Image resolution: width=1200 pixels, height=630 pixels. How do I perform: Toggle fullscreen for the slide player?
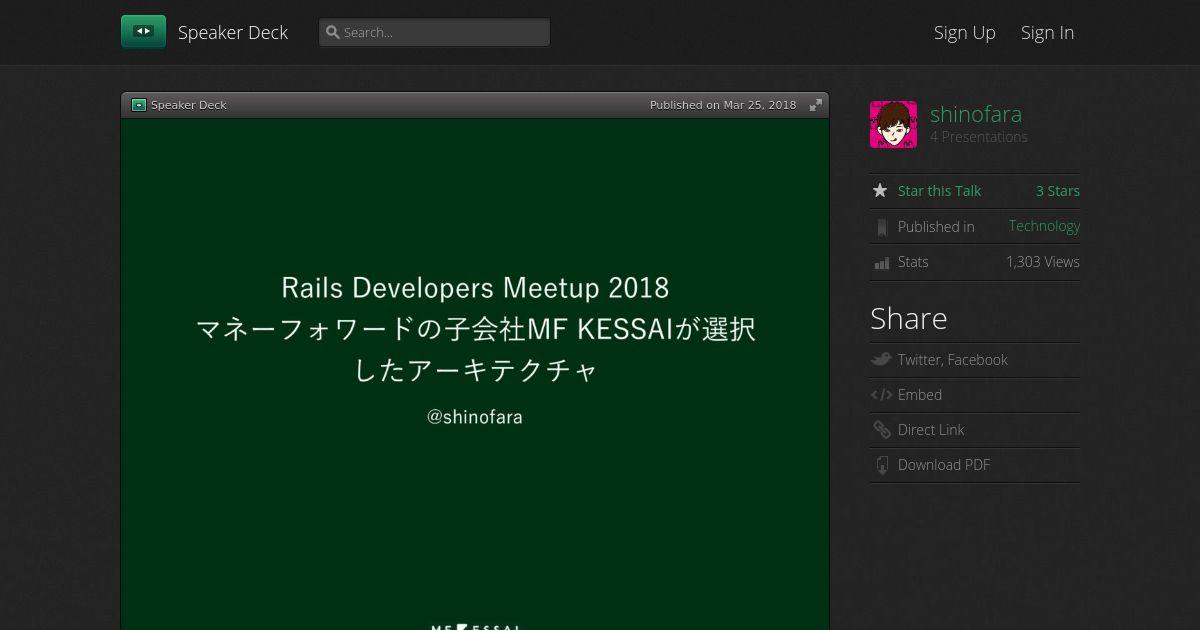click(816, 105)
